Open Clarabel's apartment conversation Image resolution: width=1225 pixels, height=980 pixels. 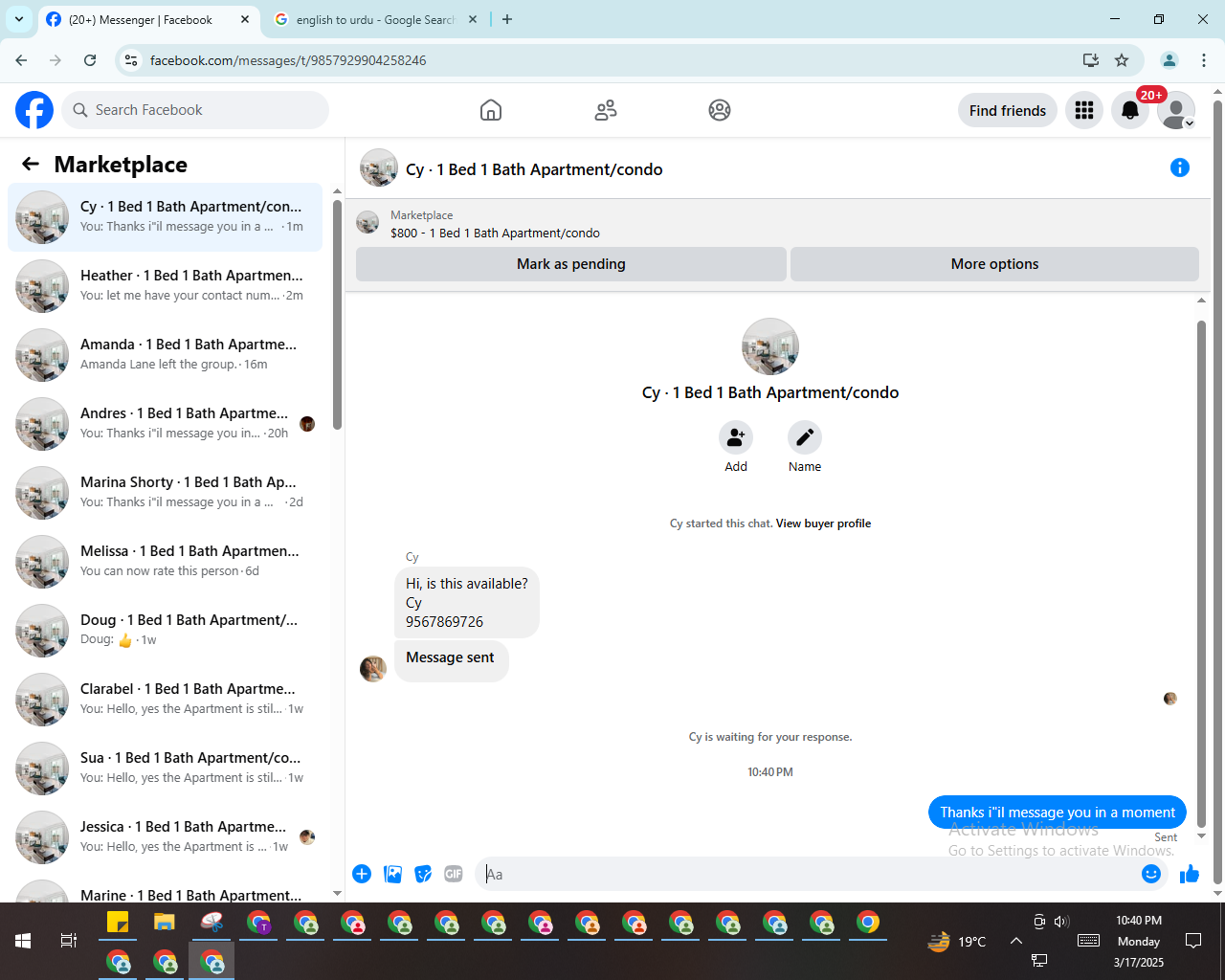tap(165, 700)
